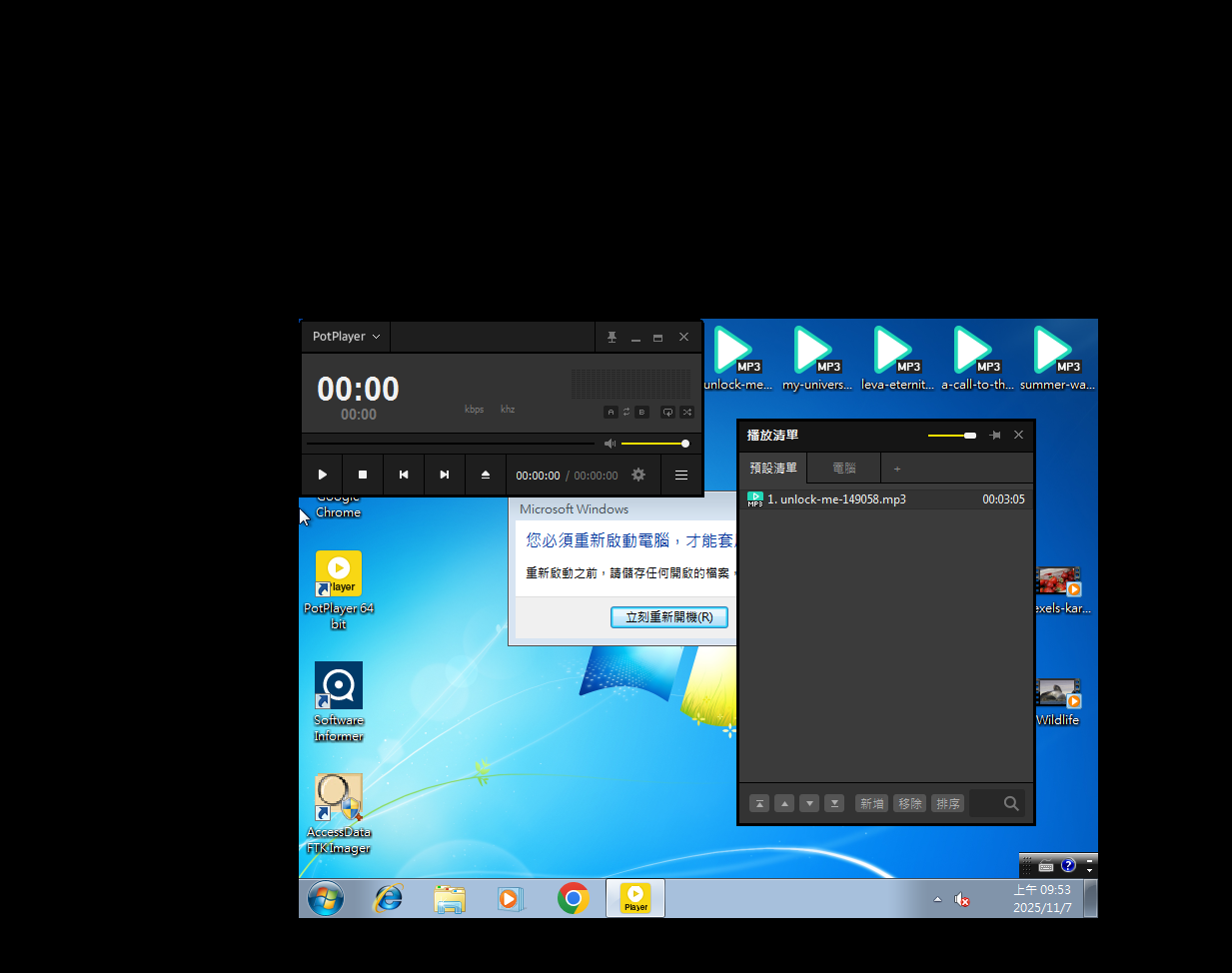Click the 新增 add button

tap(872, 803)
